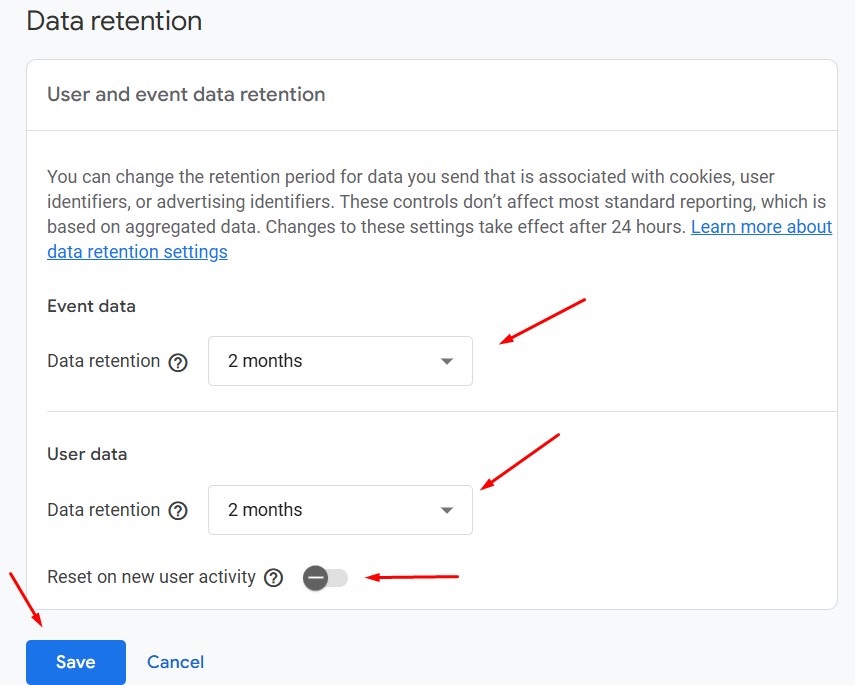
Task: Click the toggle switch knob
Action: pyautogui.click(x=315, y=577)
